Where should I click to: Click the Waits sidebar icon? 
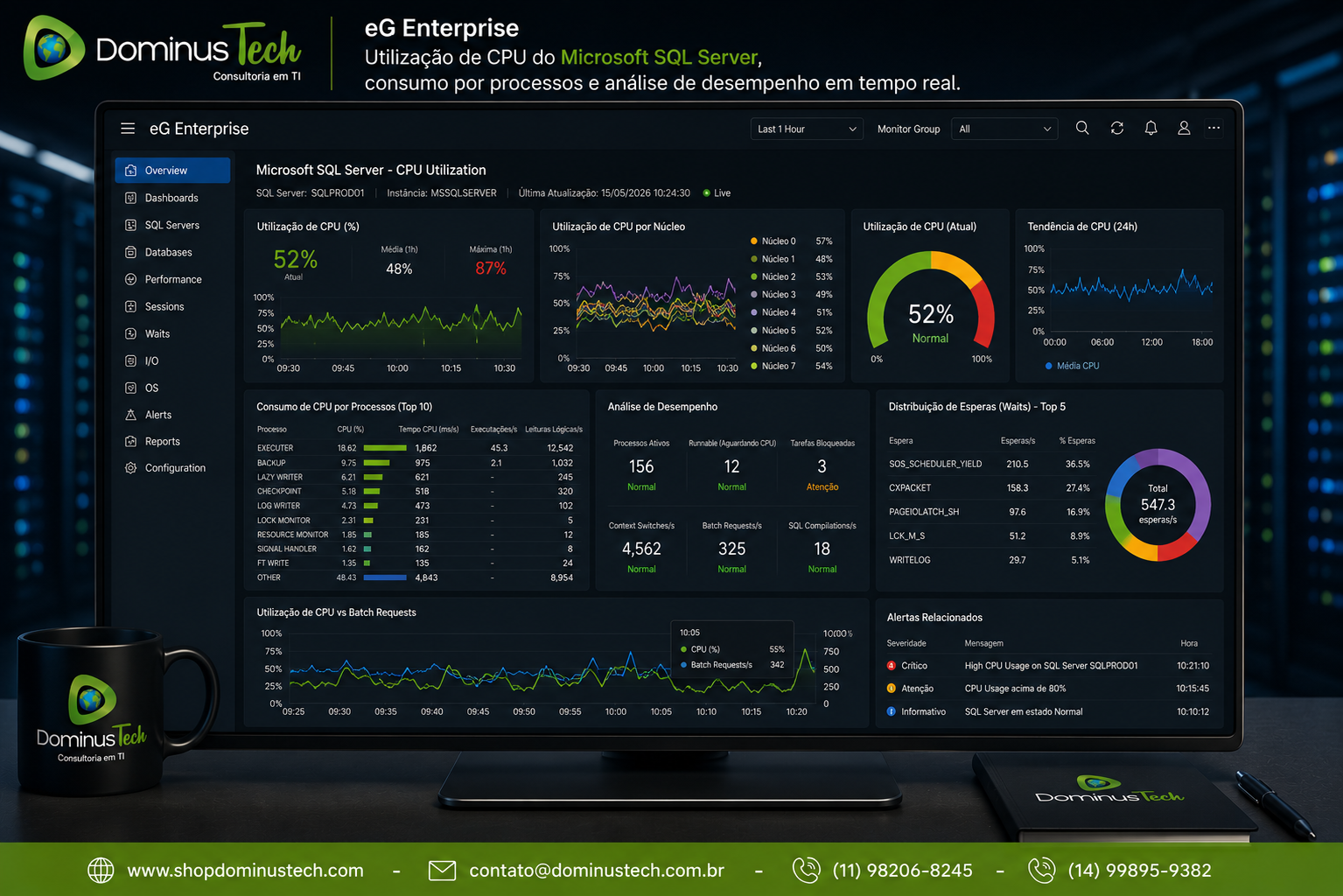tap(130, 333)
